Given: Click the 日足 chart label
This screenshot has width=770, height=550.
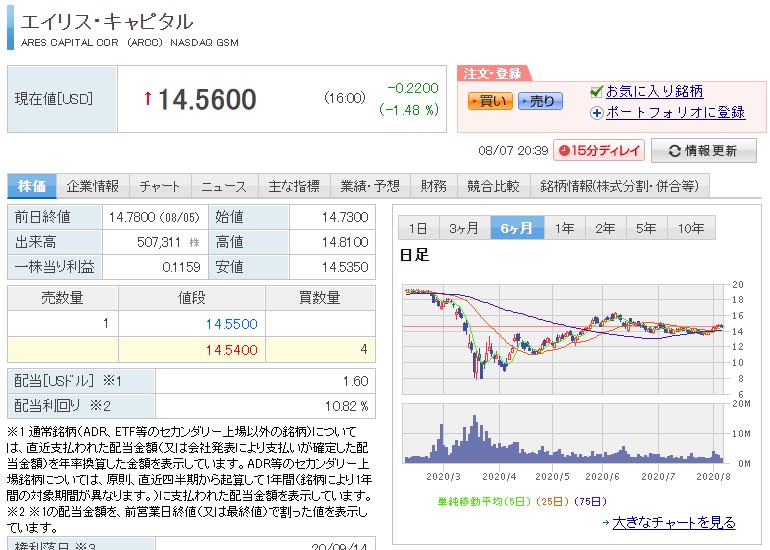Looking at the screenshot, I should tap(414, 255).
